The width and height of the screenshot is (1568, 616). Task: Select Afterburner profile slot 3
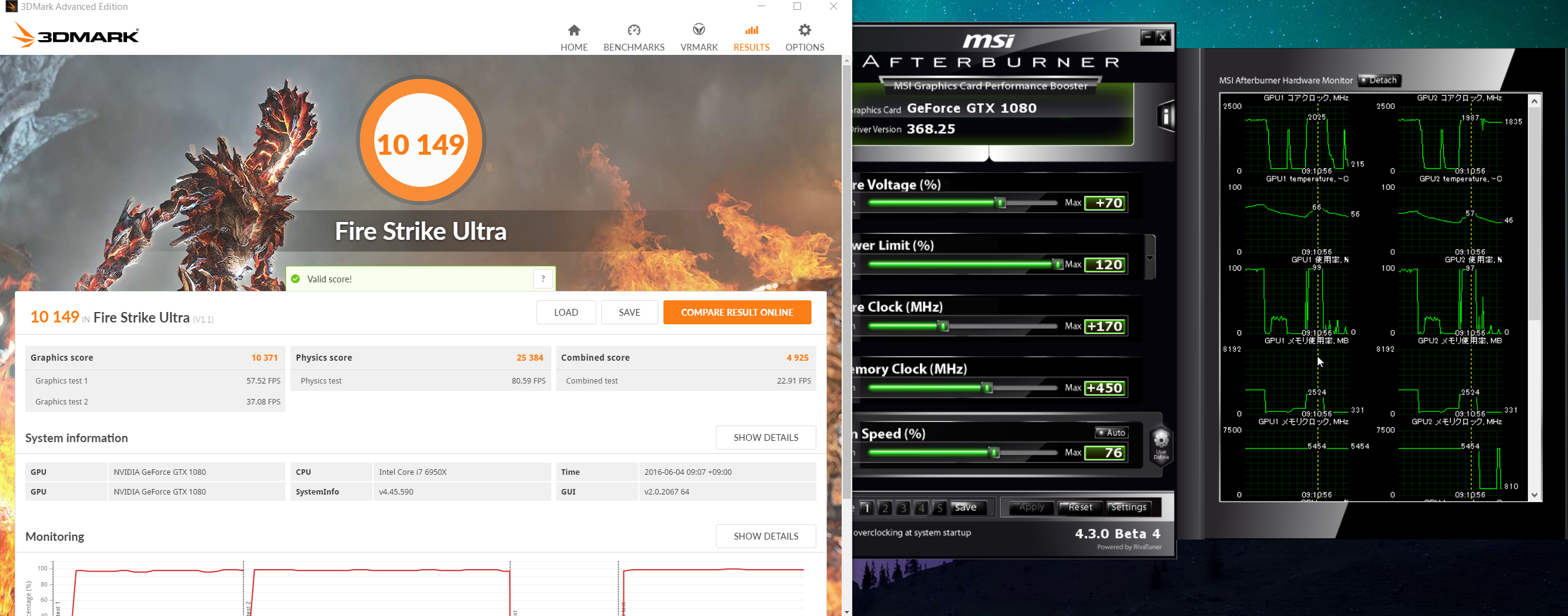pyautogui.click(x=903, y=507)
